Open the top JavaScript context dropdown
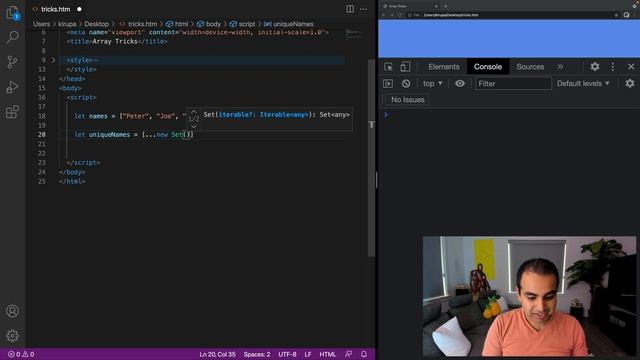This screenshot has width=640, height=360. [433, 84]
